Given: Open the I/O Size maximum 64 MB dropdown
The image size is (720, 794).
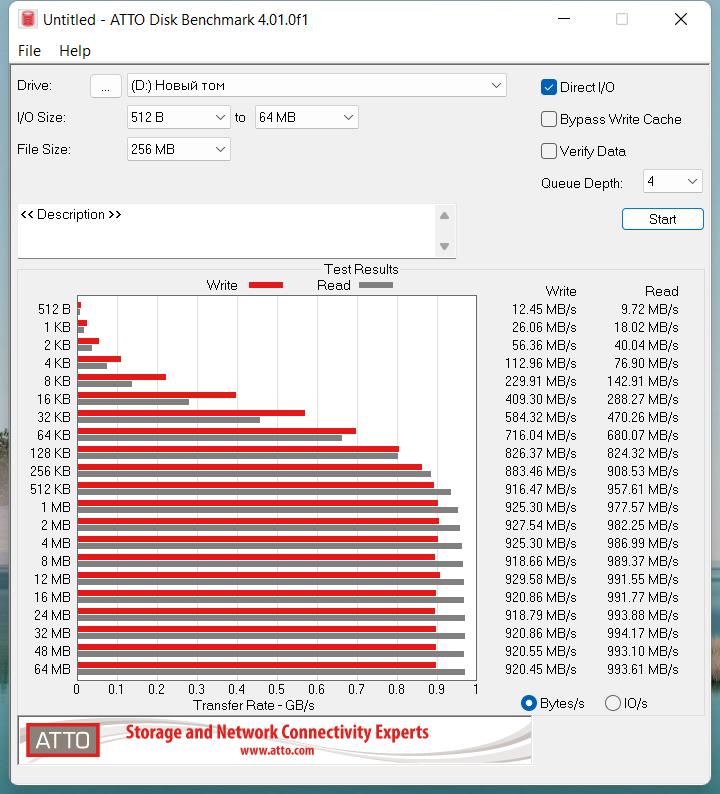Looking at the screenshot, I should coord(307,117).
